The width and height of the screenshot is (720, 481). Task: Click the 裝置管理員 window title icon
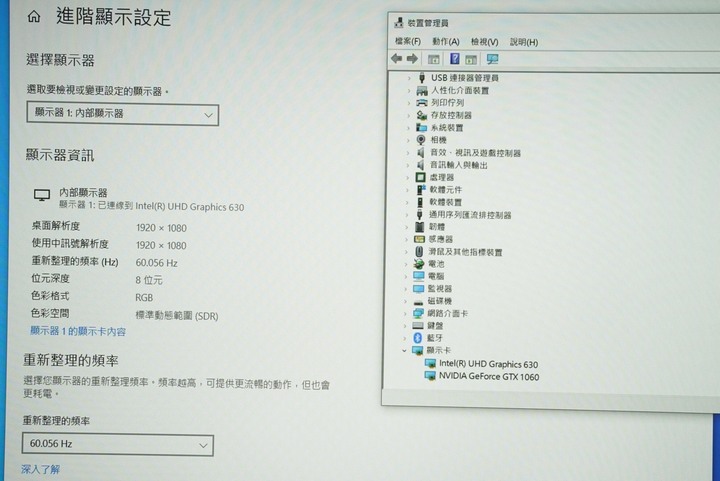(399, 22)
